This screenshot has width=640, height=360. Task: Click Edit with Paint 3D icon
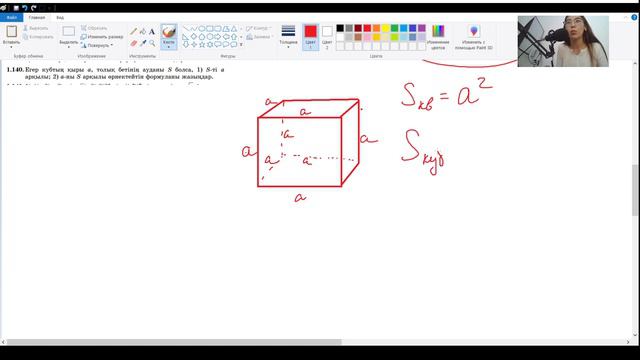coord(473,31)
